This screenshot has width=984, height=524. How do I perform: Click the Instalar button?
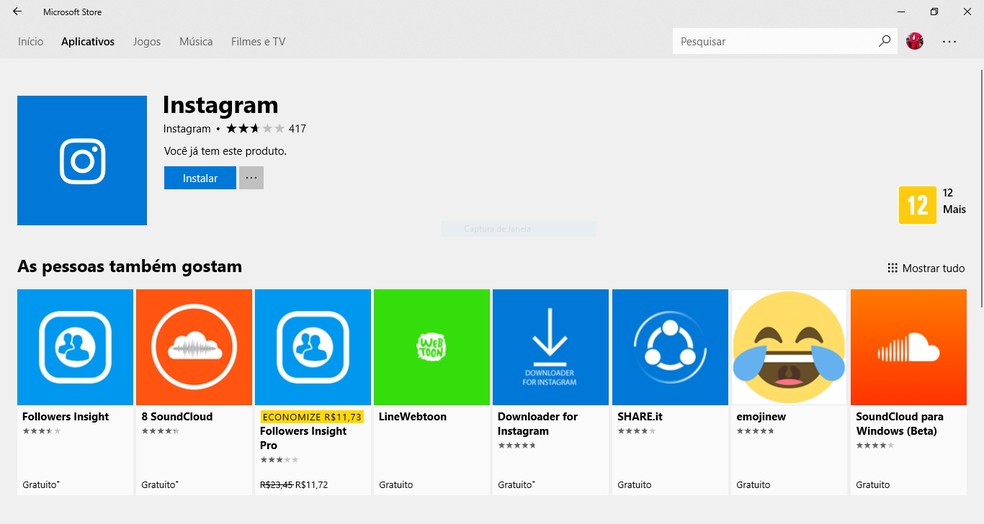coord(200,178)
